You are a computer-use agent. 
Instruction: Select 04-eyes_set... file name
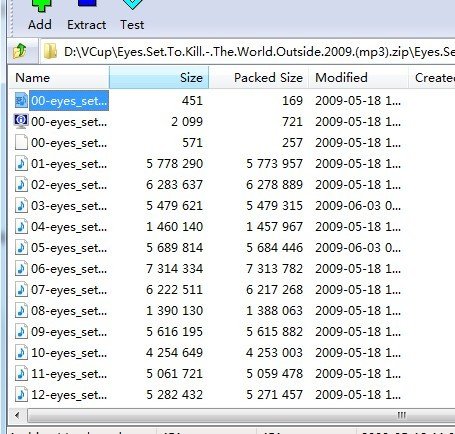click(x=69, y=227)
